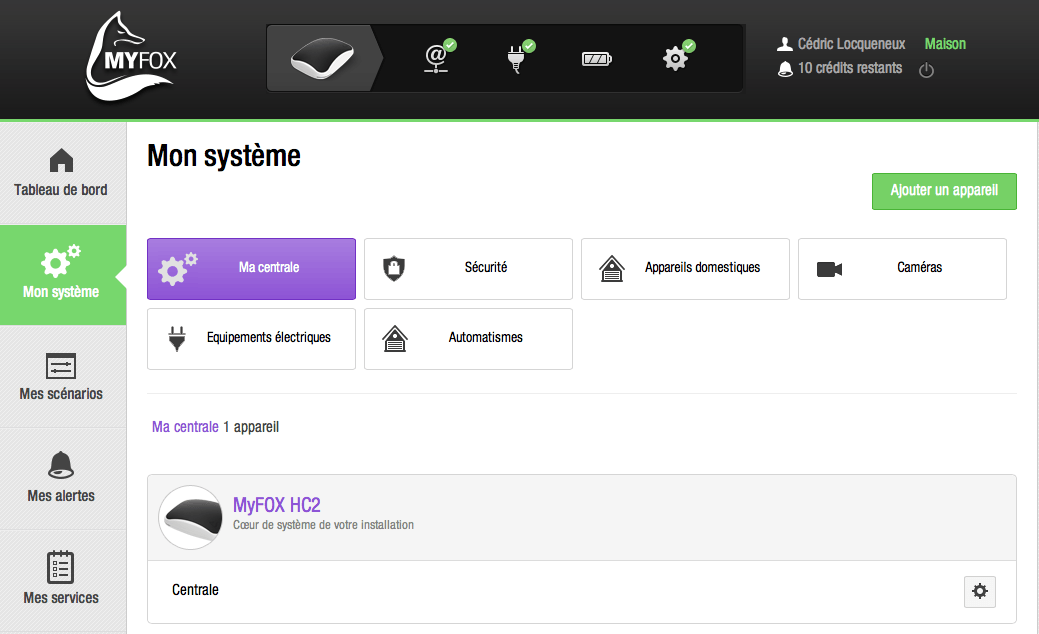Open Mes scénarios section
Image resolution: width=1039 pixels, height=634 pixels.
coord(62,376)
